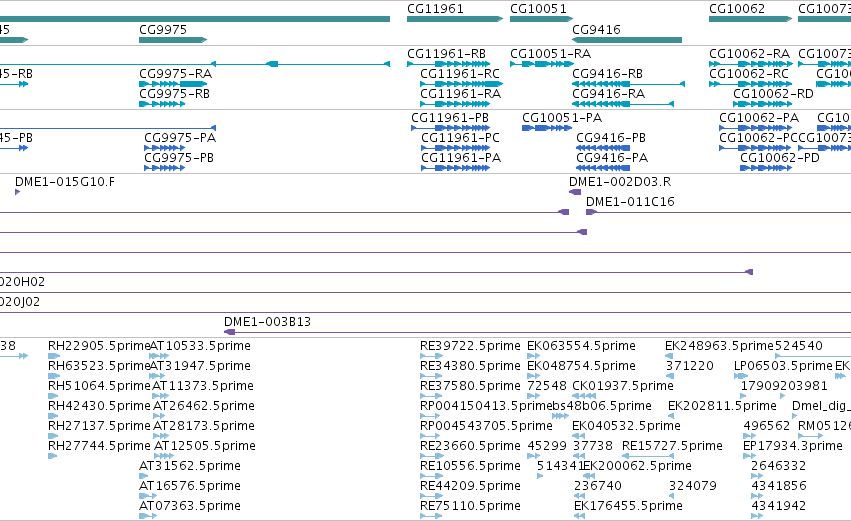Screen dimensions: 851x521
Task: Open the CG9975 gene label
Action: pyautogui.click(x=163, y=29)
